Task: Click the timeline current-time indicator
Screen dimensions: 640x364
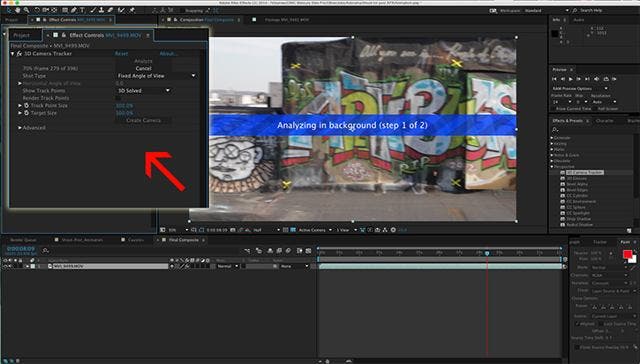Action: pyautogui.click(x=487, y=253)
